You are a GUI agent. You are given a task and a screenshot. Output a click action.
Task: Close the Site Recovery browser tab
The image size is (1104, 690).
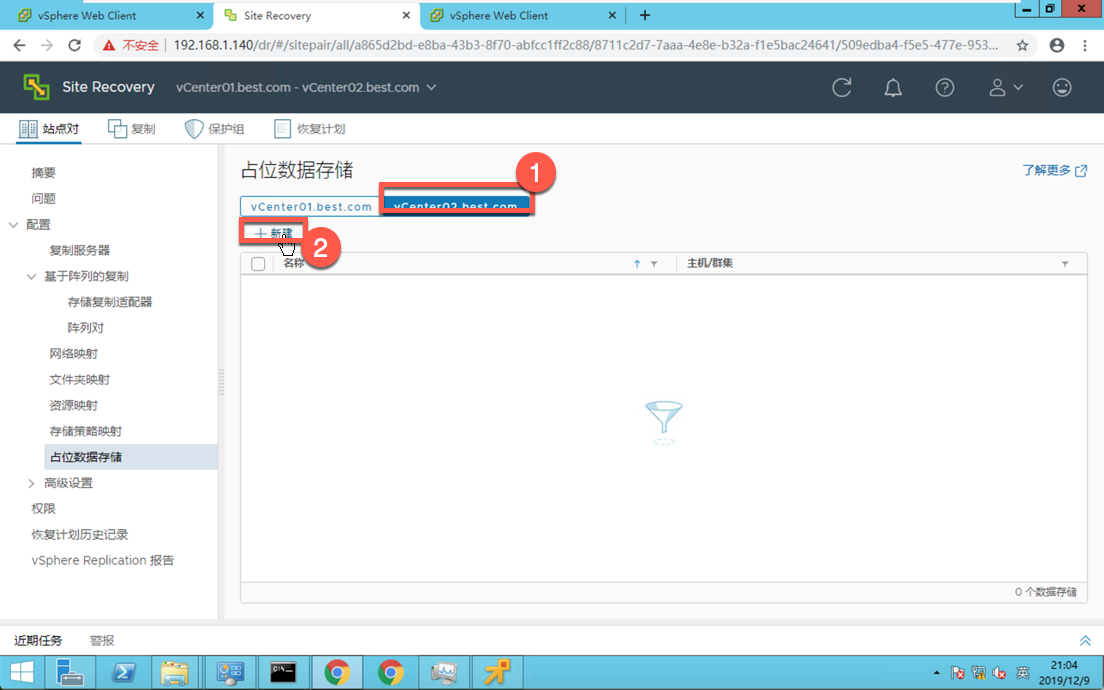pos(406,15)
